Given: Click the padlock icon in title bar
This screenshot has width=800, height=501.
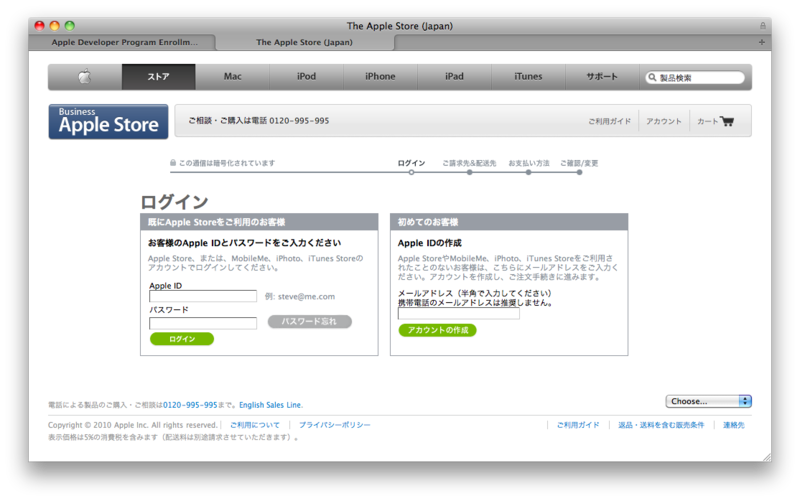Looking at the screenshot, I should pyautogui.click(x=763, y=26).
